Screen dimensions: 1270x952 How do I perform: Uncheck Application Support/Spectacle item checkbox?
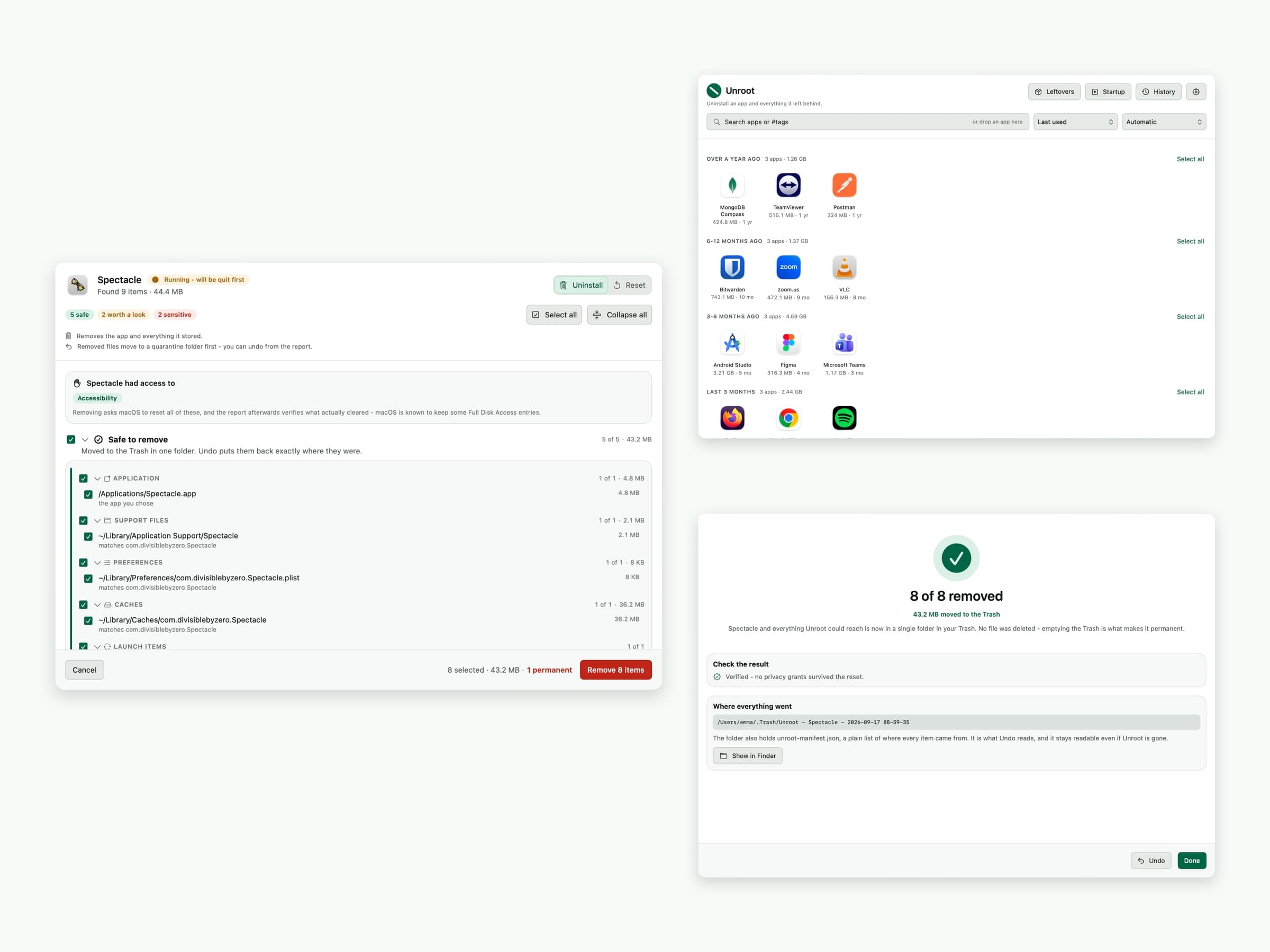coord(88,536)
